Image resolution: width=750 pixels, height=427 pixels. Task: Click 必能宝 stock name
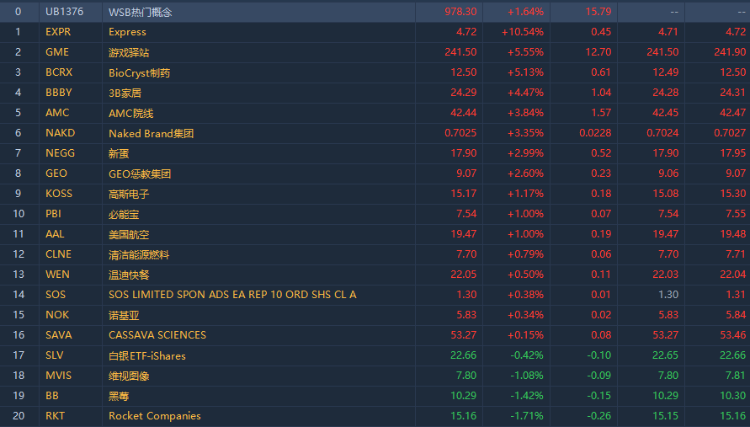[x=123, y=214]
